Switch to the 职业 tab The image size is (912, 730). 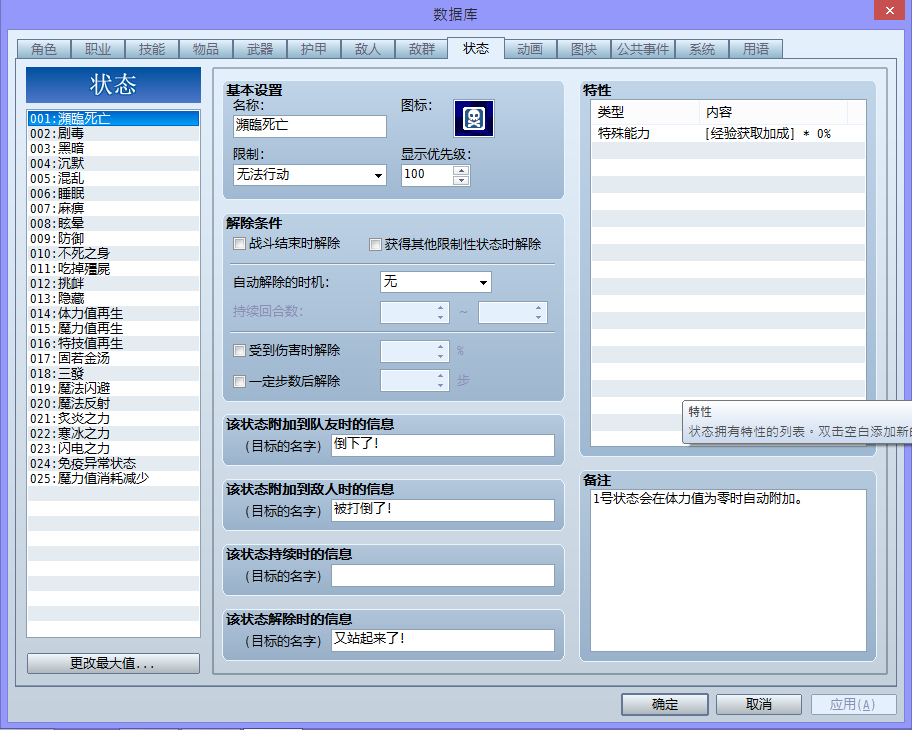[x=98, y=49]
